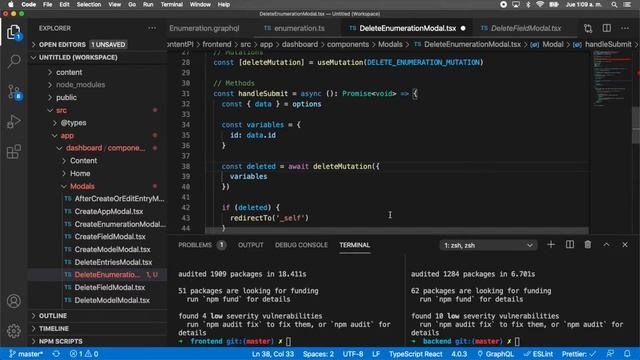This screenshot has width=640, height=360.
Task: Open notifications bell in status bar
Action: click(x=627, y=353)
